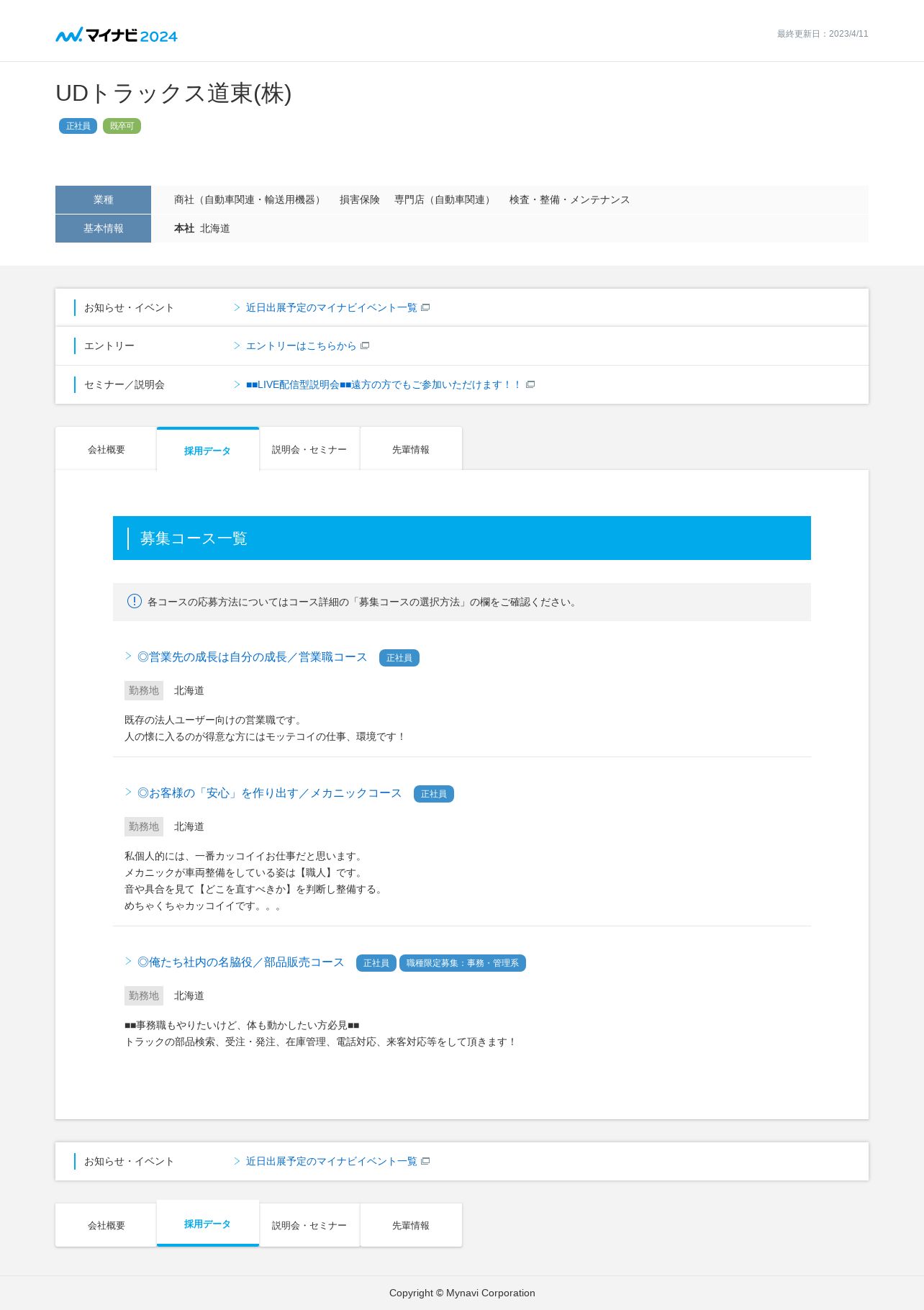
Task: Click the info icon in the 応募方法 notice
Action: [x=135, y=601]
